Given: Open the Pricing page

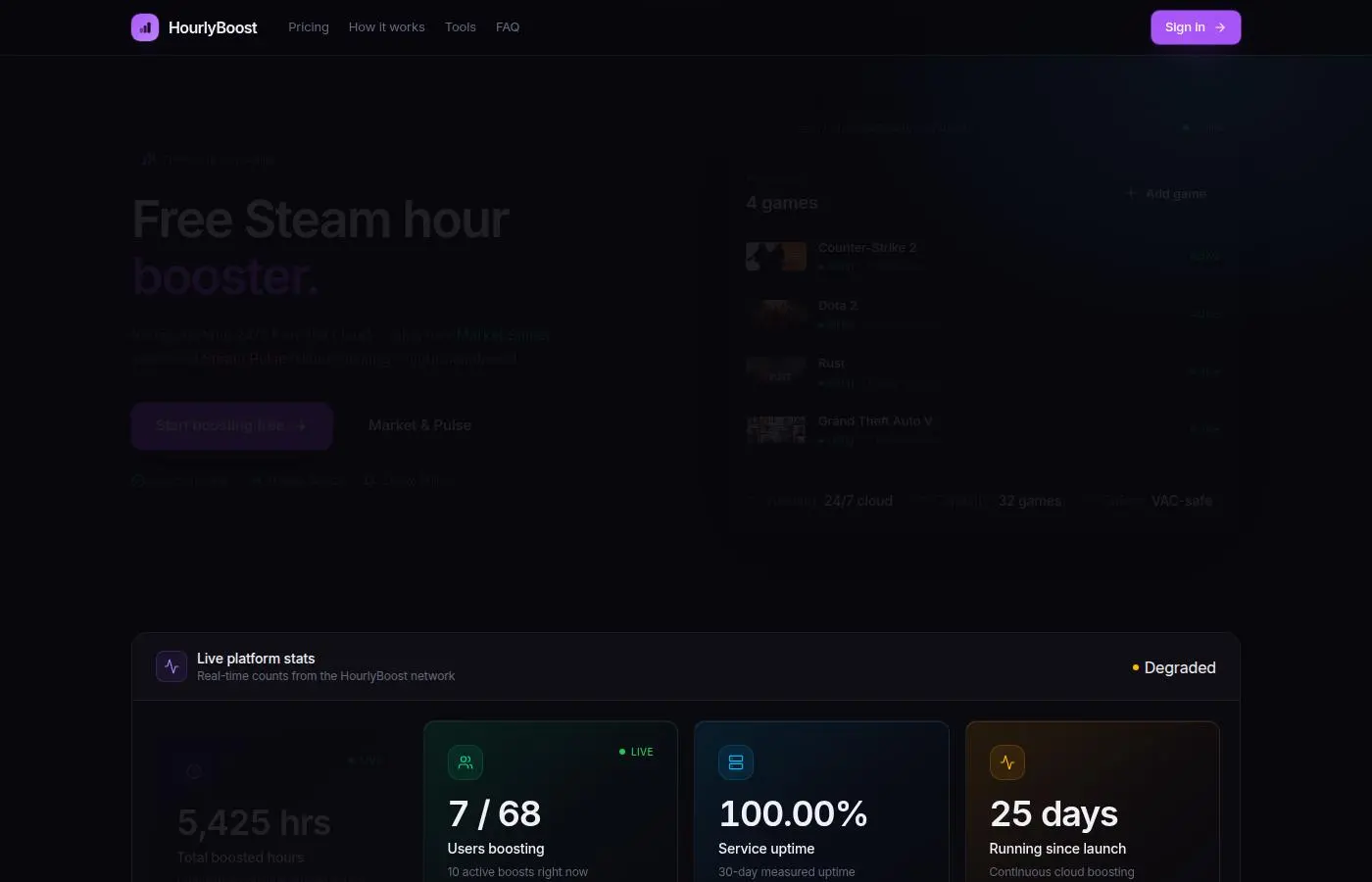Looking at the screenshot, I should pyautogui.click(x=309, y=27).
